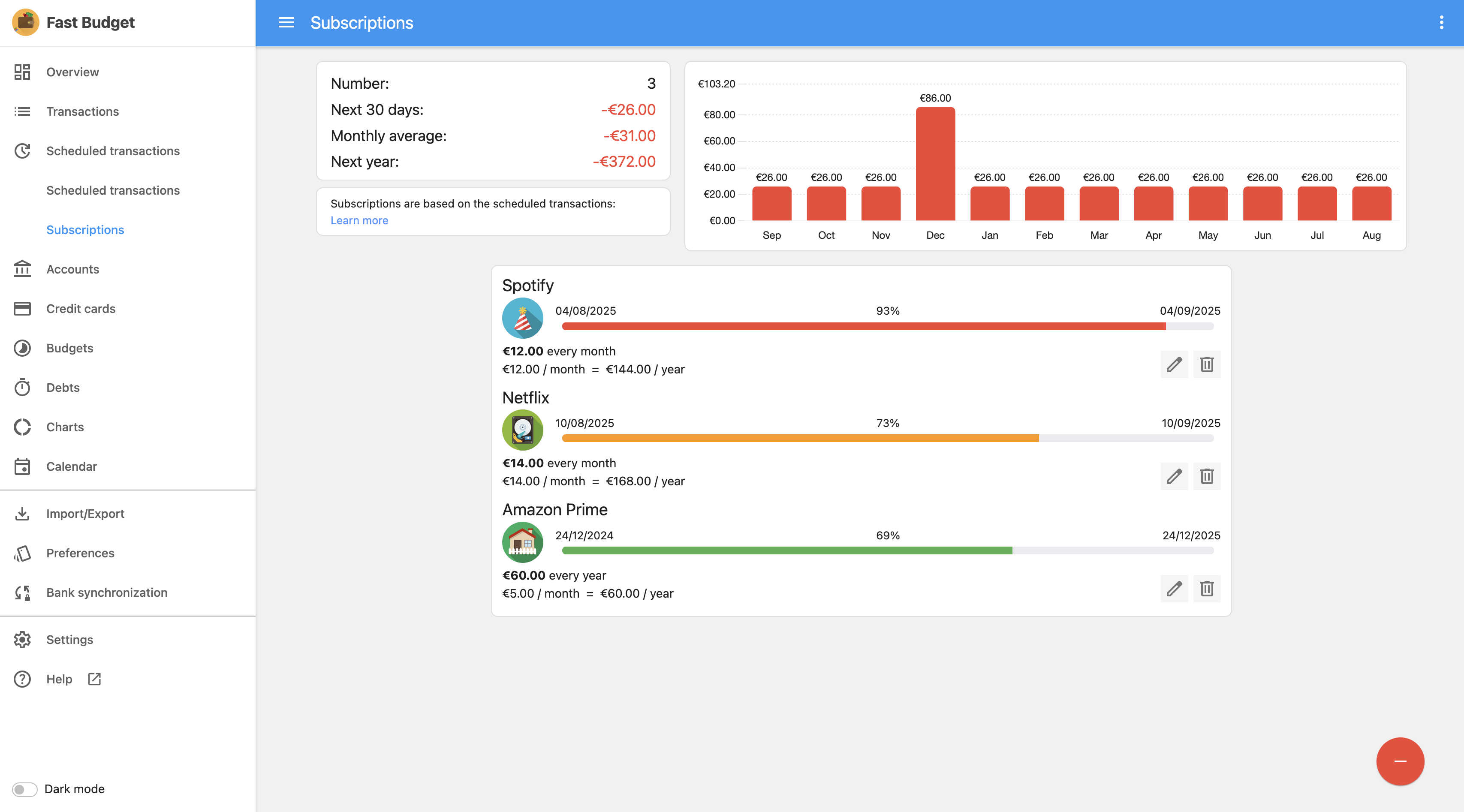Open Overview in the sidebar
Viewport: 1464px width, 812px height.
pos(128,72)
